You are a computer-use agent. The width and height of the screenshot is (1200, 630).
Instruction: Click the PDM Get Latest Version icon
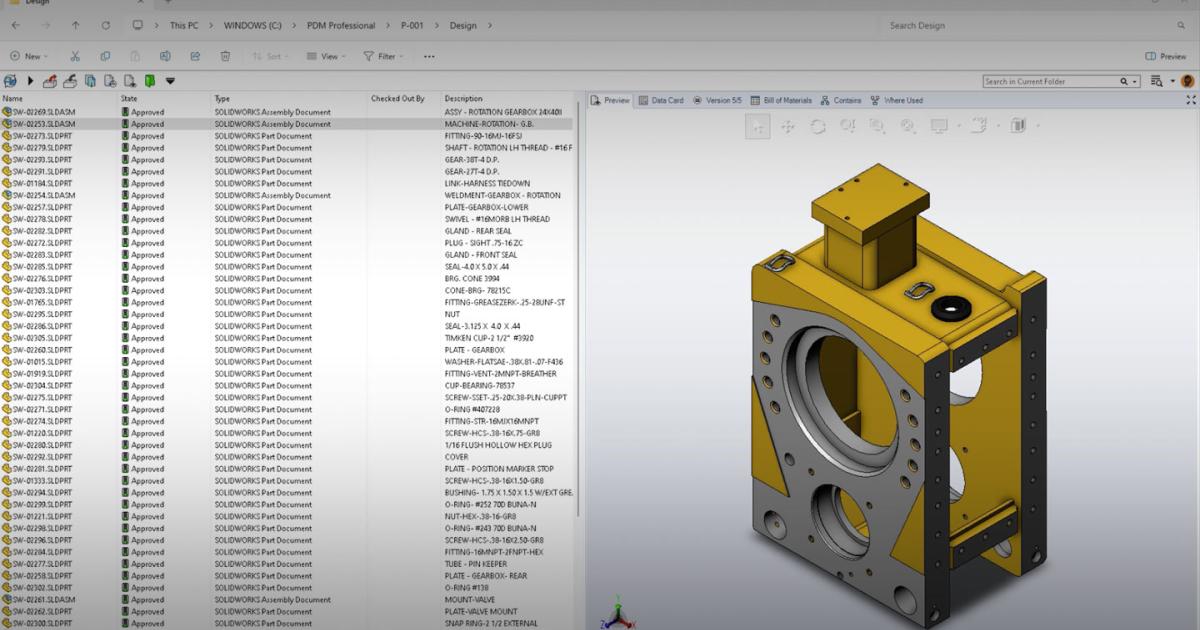(x=90, y=81)
